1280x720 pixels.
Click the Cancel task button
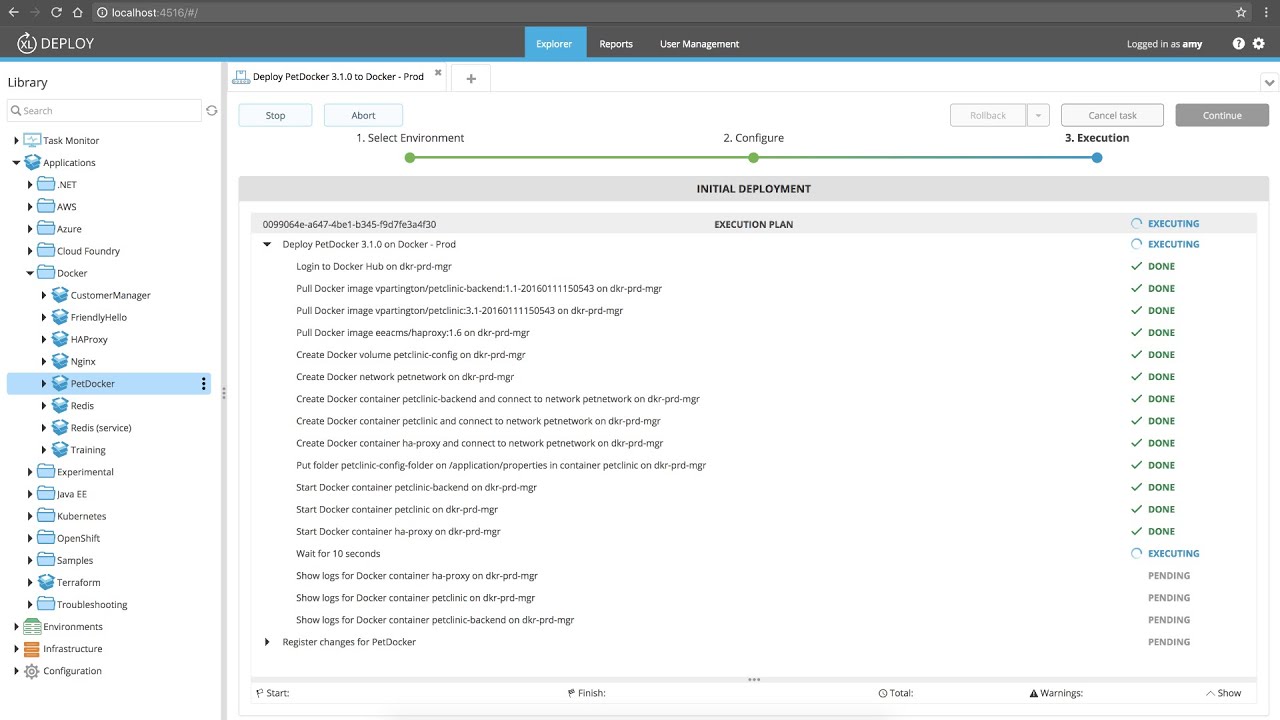pos(1112,115)
